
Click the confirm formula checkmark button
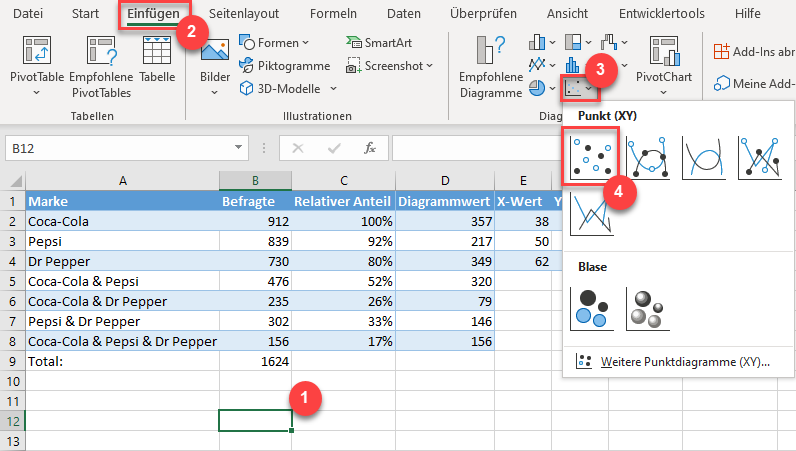point(334,148)
